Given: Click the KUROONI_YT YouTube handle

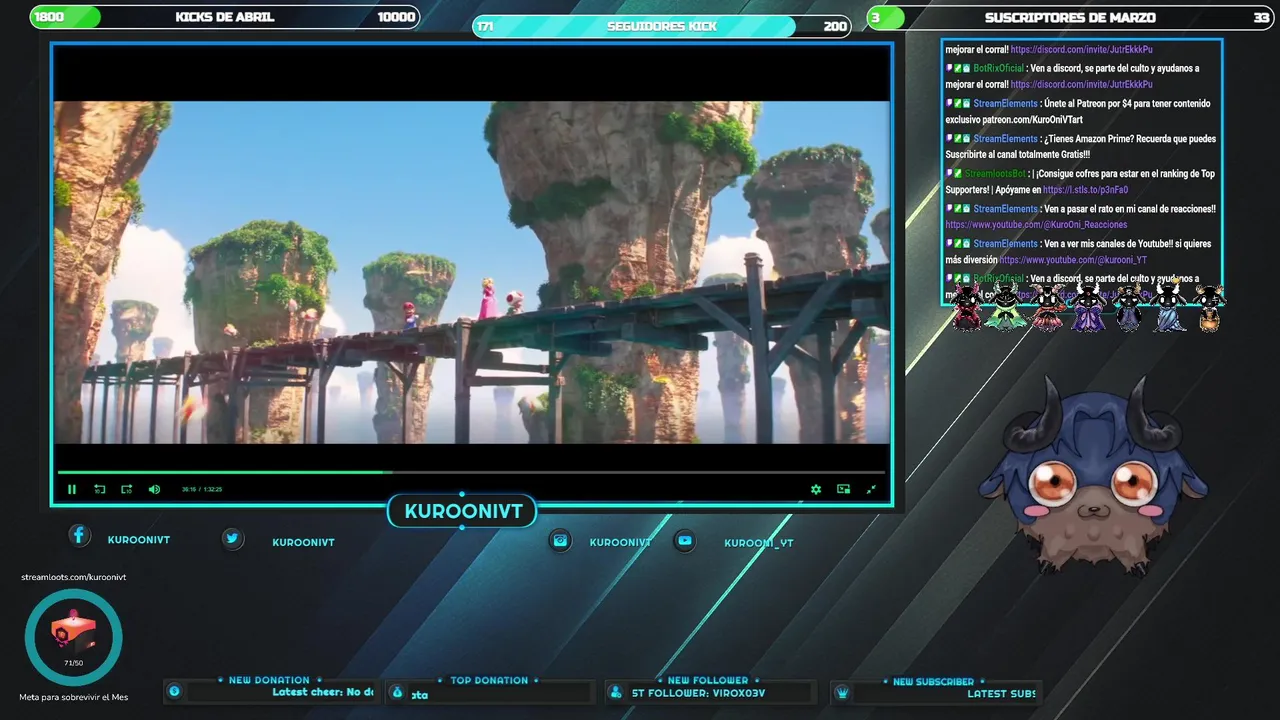Looking at the screenshot, I should click(x=759, y=543).
